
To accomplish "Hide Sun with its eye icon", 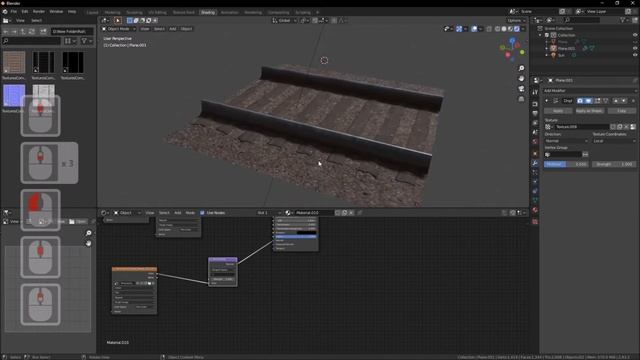I will 635,55.
